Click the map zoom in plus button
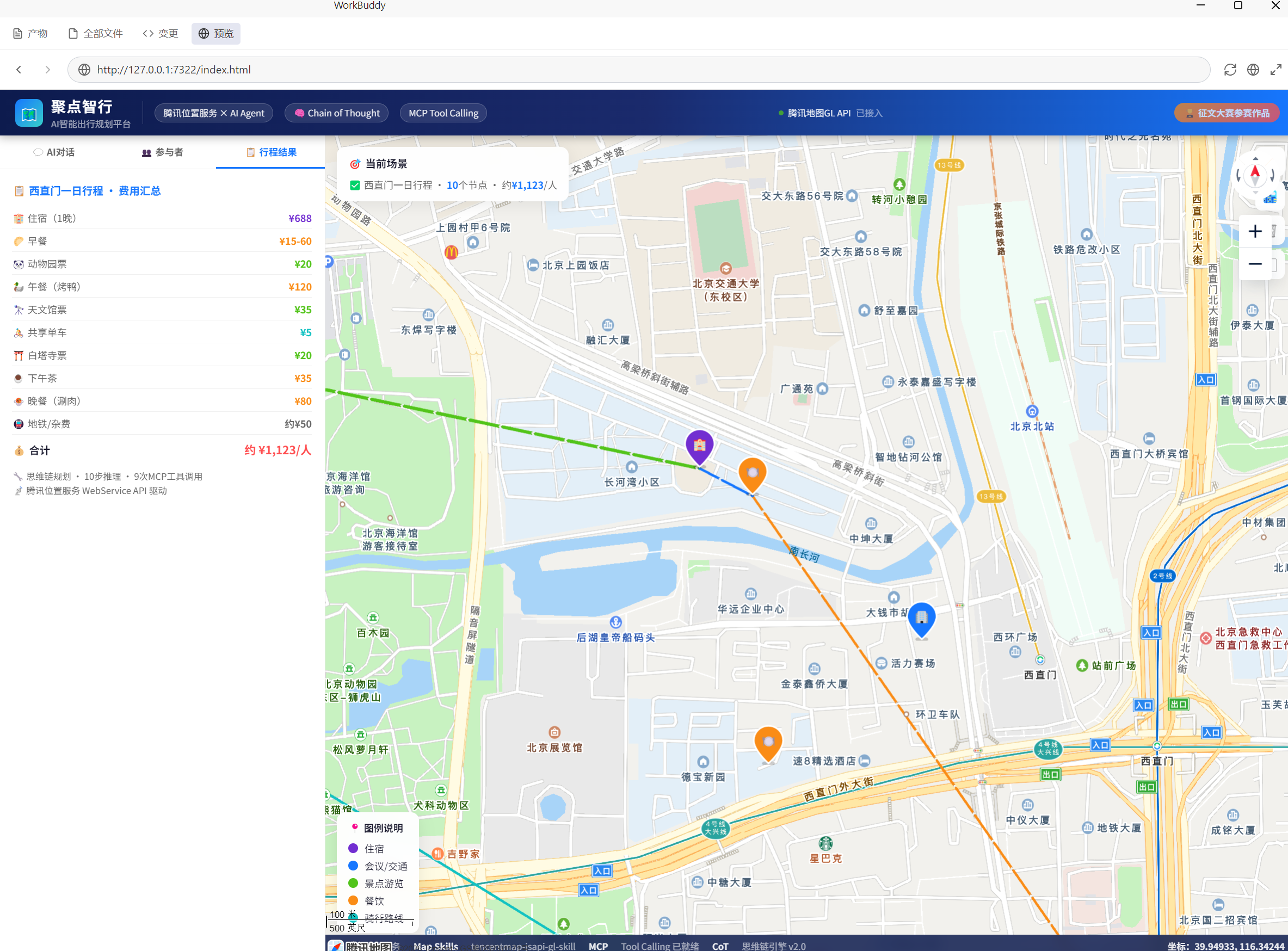 [1255, 231]
